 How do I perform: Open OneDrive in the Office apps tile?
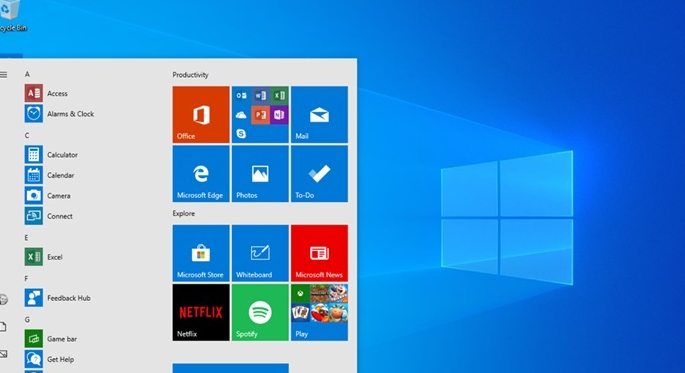[x=241, y=115]
